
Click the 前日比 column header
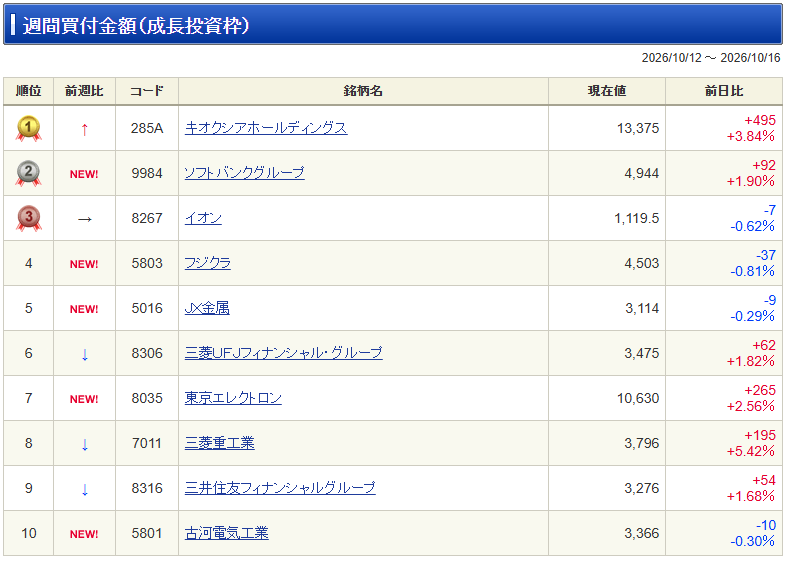(724, 91)
